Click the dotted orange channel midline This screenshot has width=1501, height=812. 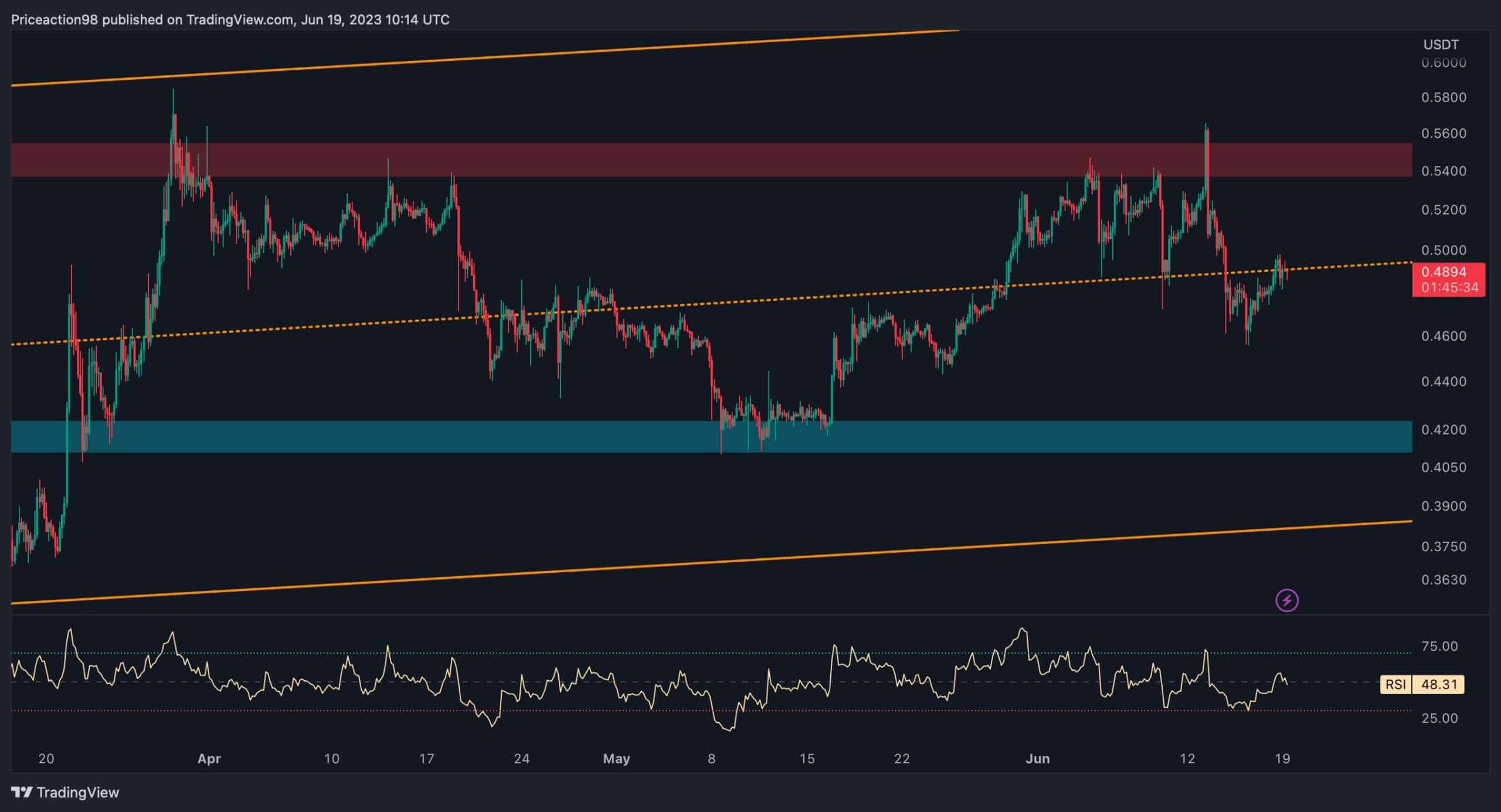[x=711, y=304]
